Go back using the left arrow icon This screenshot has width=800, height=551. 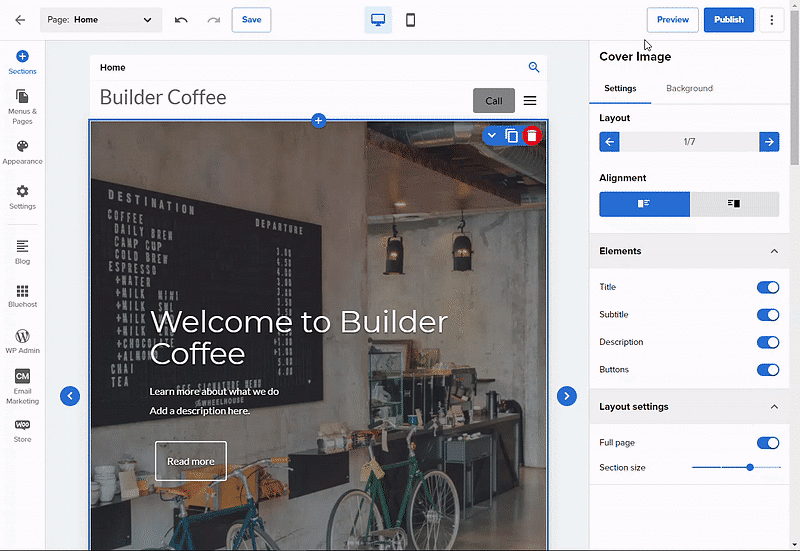coord(20,20)
